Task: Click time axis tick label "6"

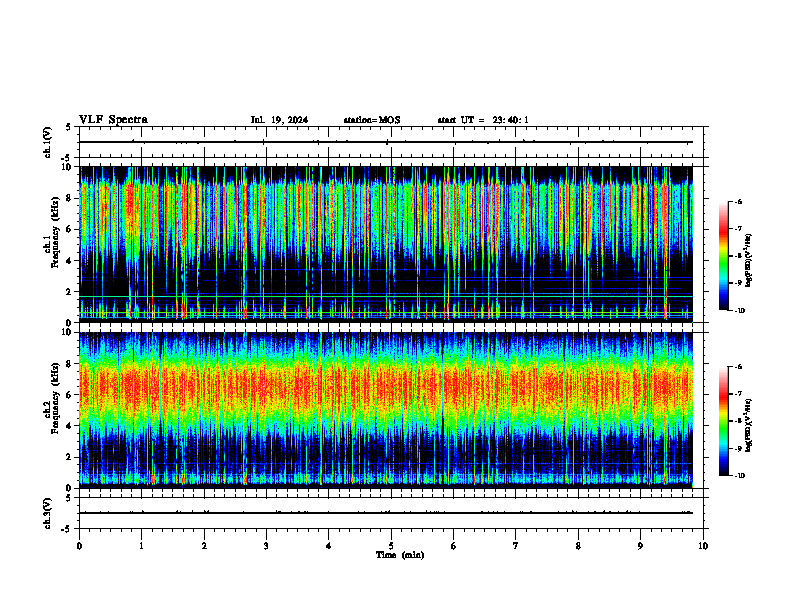Action: (454, 546)
